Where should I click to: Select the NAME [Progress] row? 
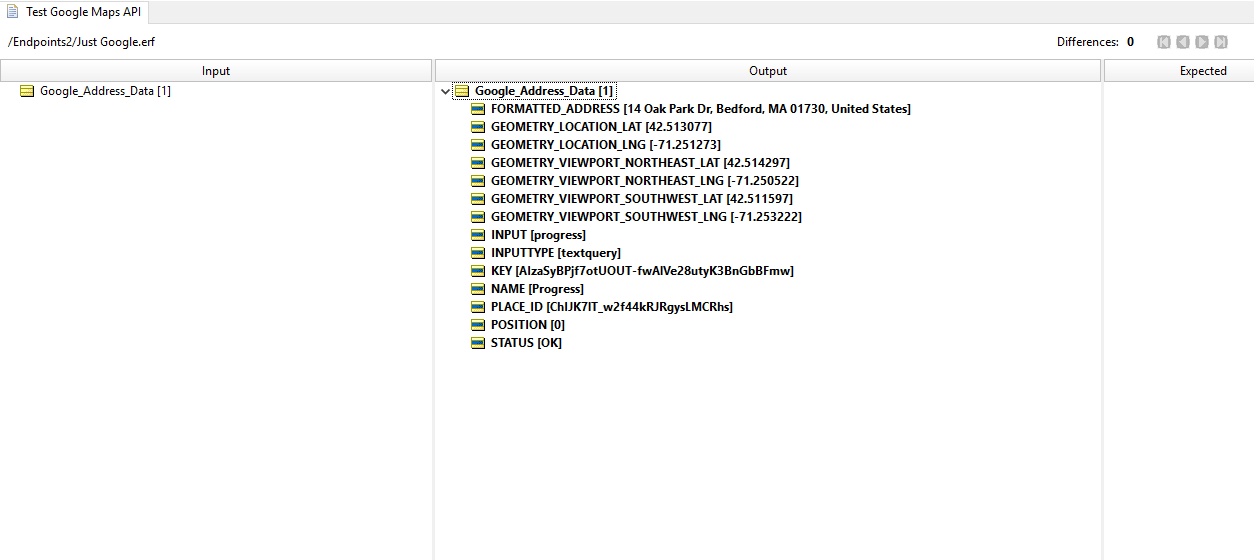coord(537,289)
